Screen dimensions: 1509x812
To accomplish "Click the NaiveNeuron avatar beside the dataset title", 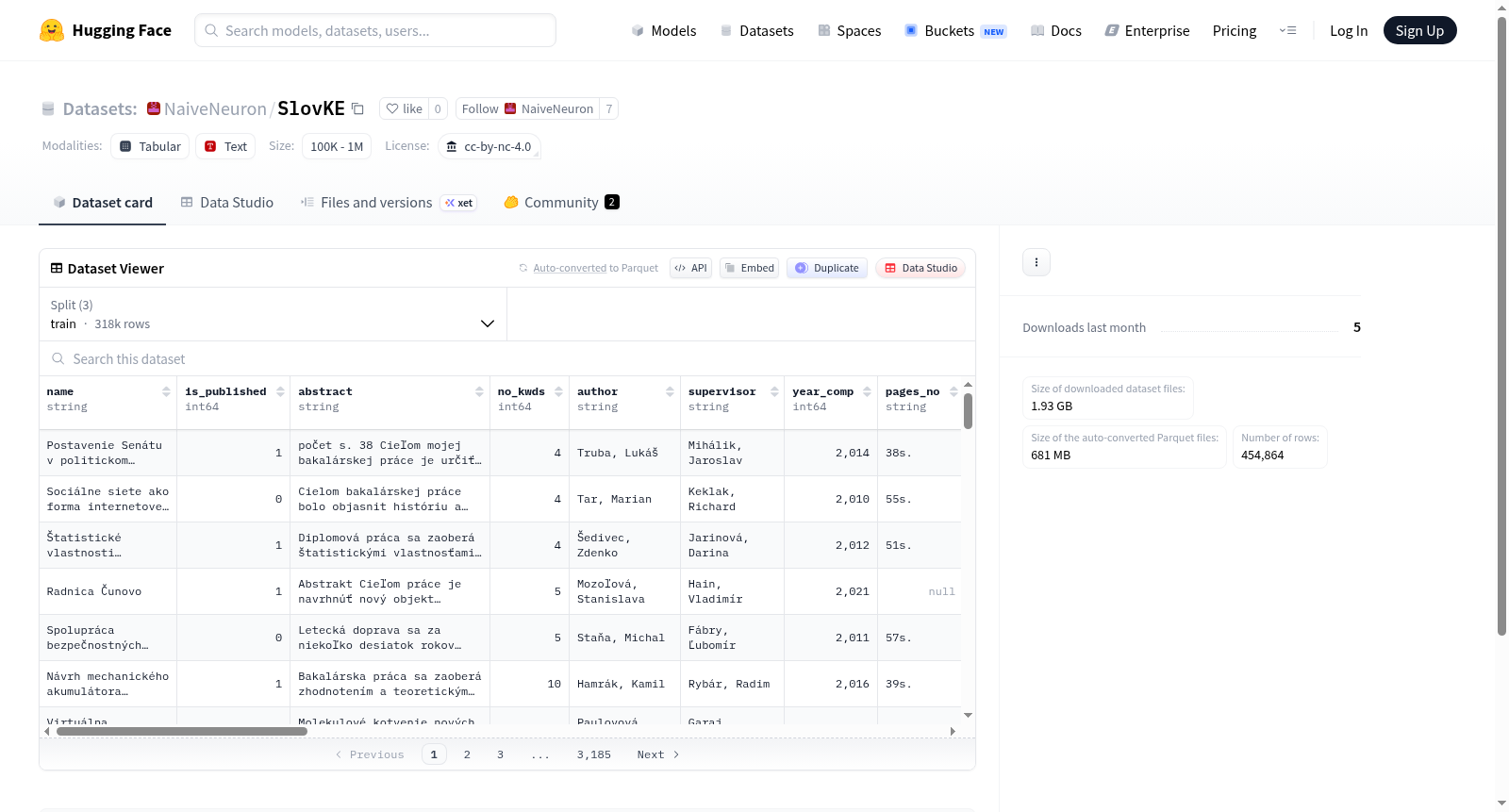I will [154, 108].
